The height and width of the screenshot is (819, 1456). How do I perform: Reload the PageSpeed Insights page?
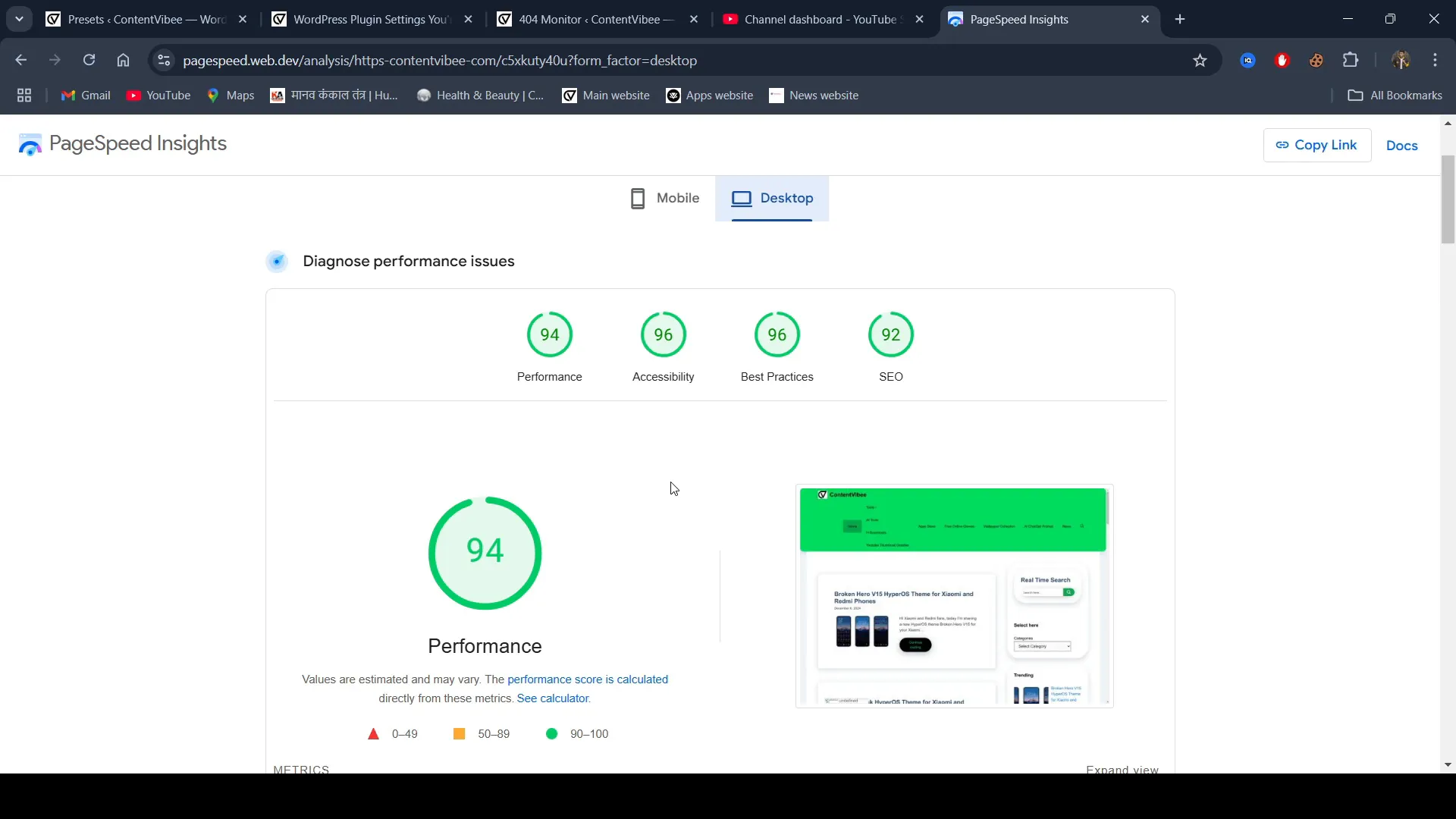[89, 60]
